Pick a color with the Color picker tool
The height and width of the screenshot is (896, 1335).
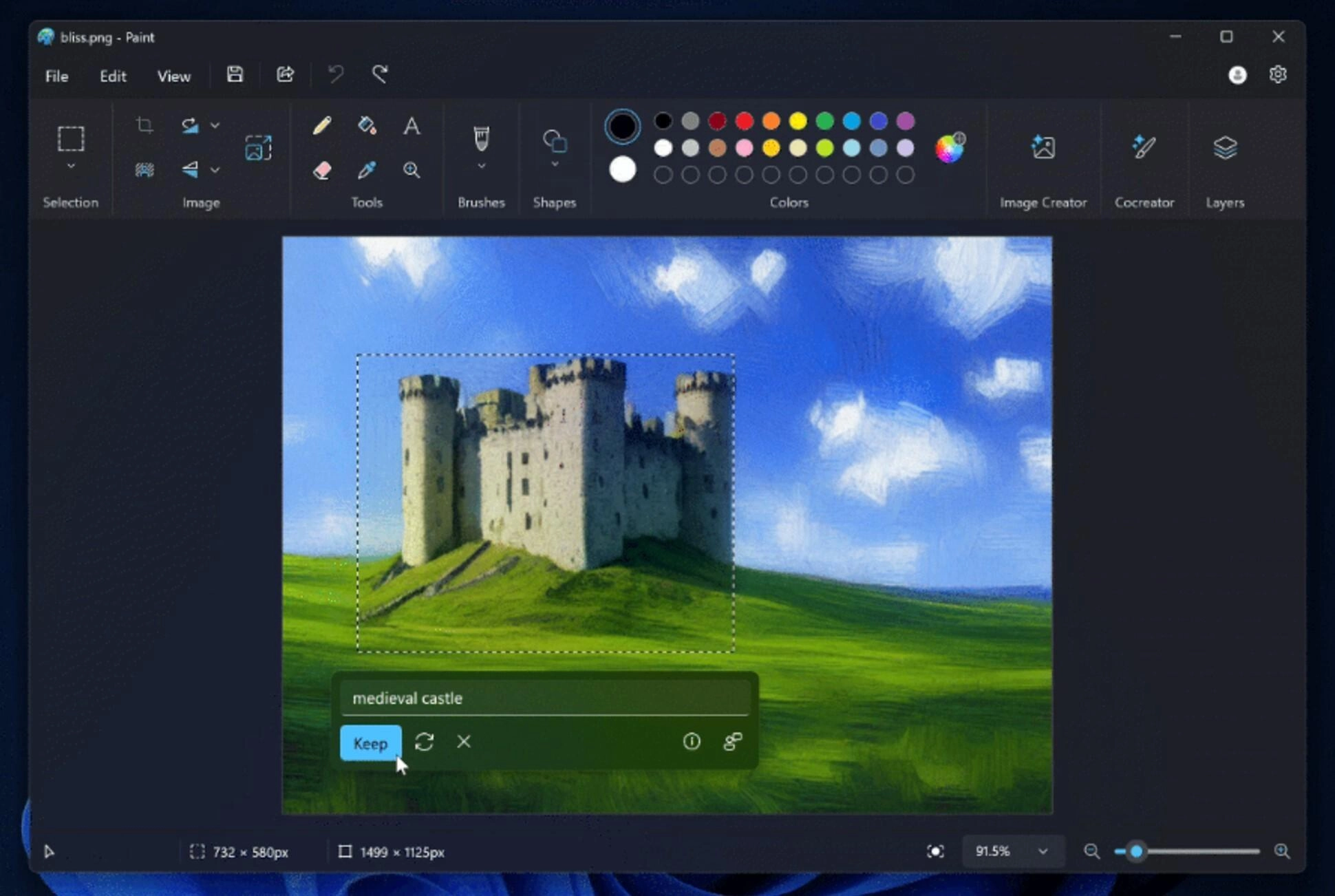(x=367, y=171)
